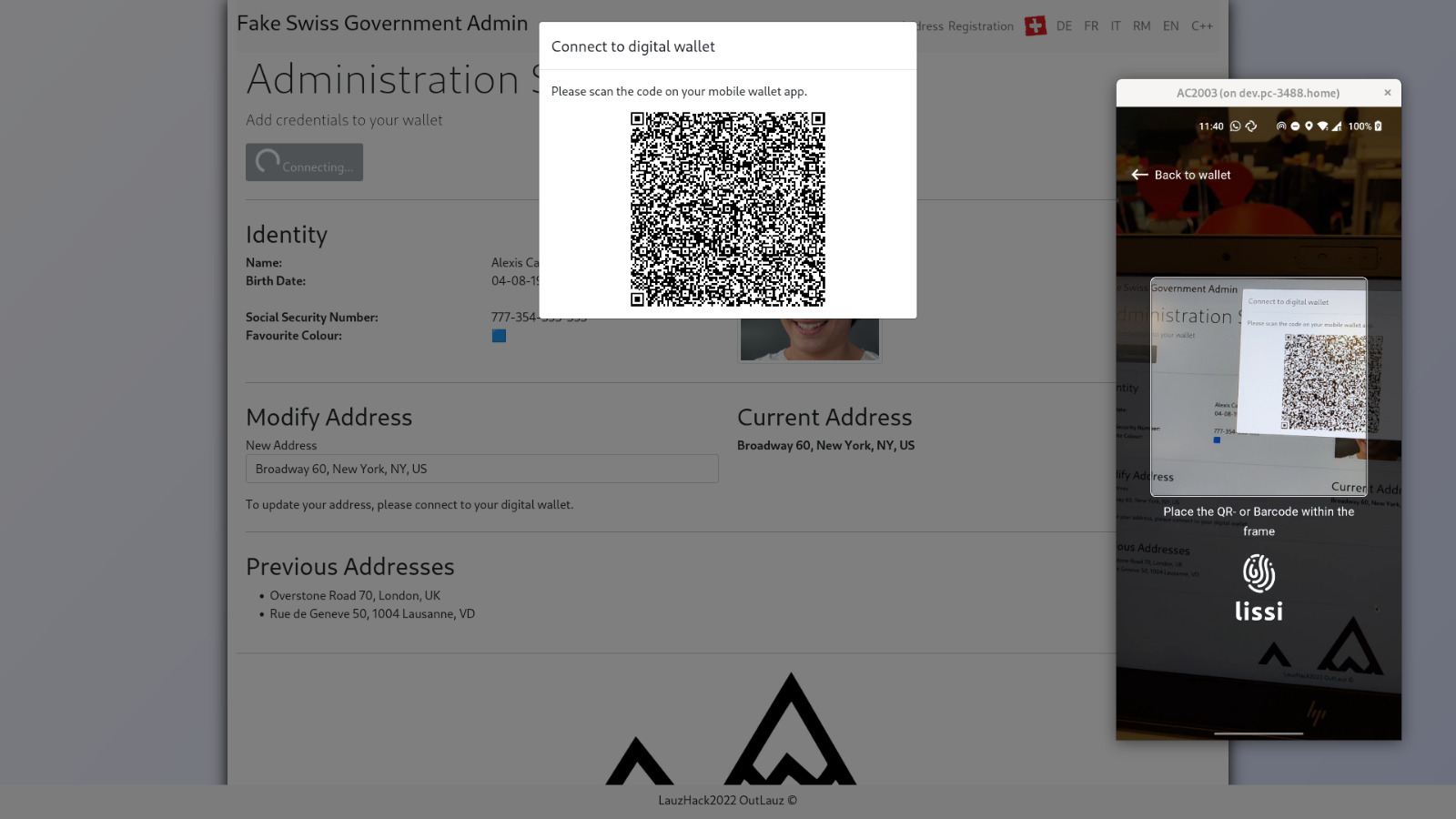The image size is (1456, 819).
Task: Click 'Rue de Geneve 50, 1004 Lausanne, VD'
Action: pyautogui.click(x=372, y=613)
